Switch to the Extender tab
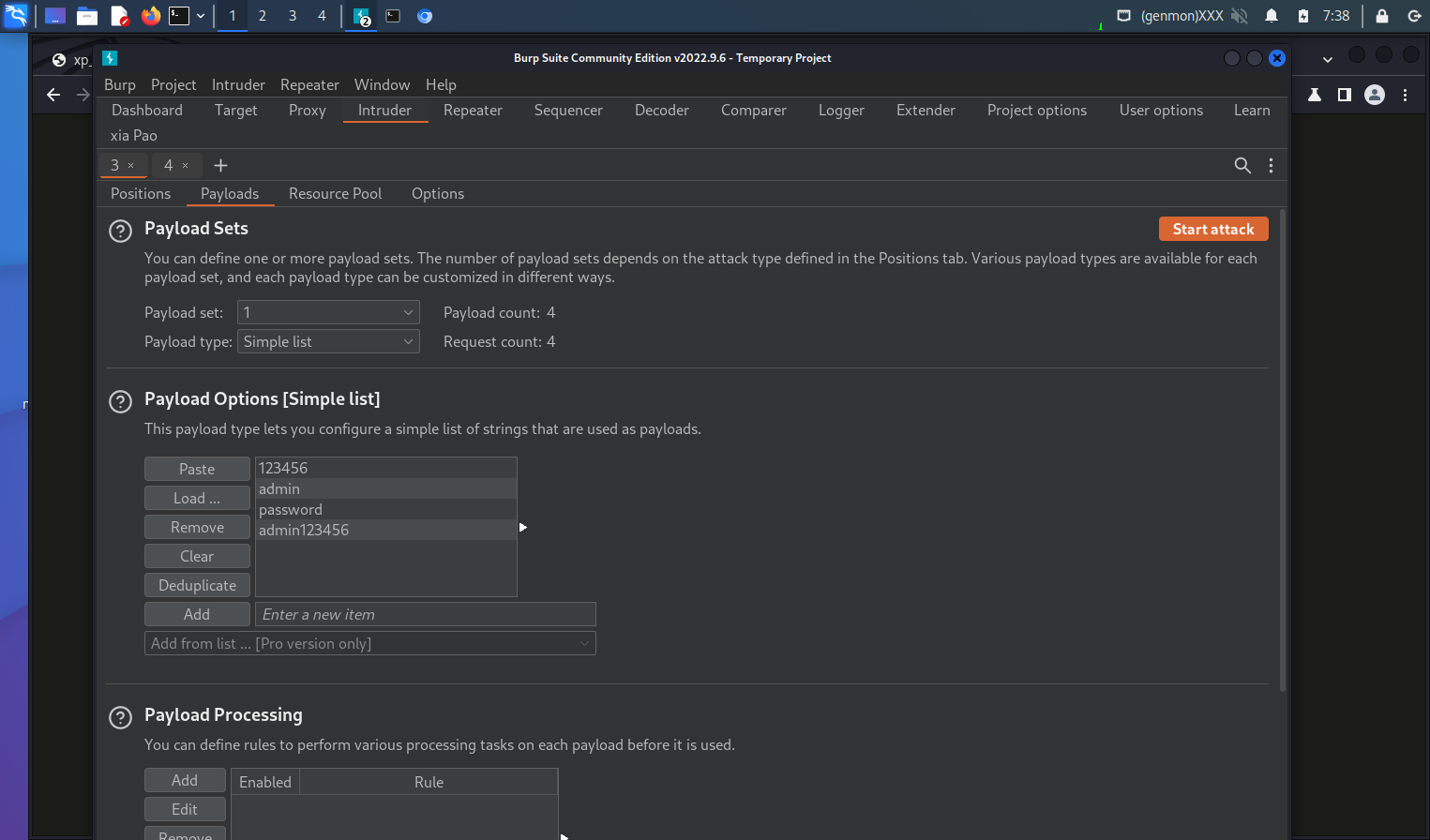The height and width of the screenshot is (840, 1430). (926, 110)
